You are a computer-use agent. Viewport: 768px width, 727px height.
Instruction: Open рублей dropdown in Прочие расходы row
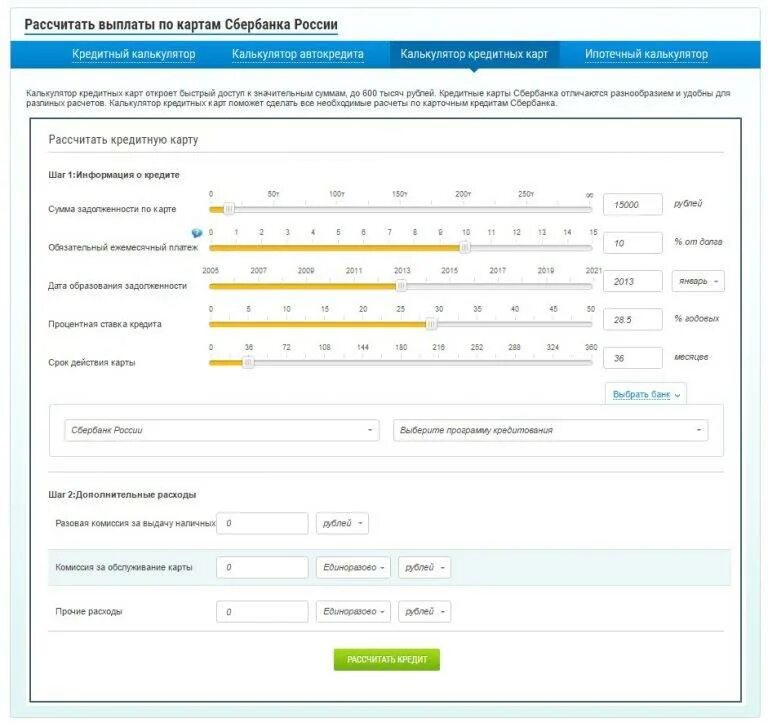tap(425, 611)
